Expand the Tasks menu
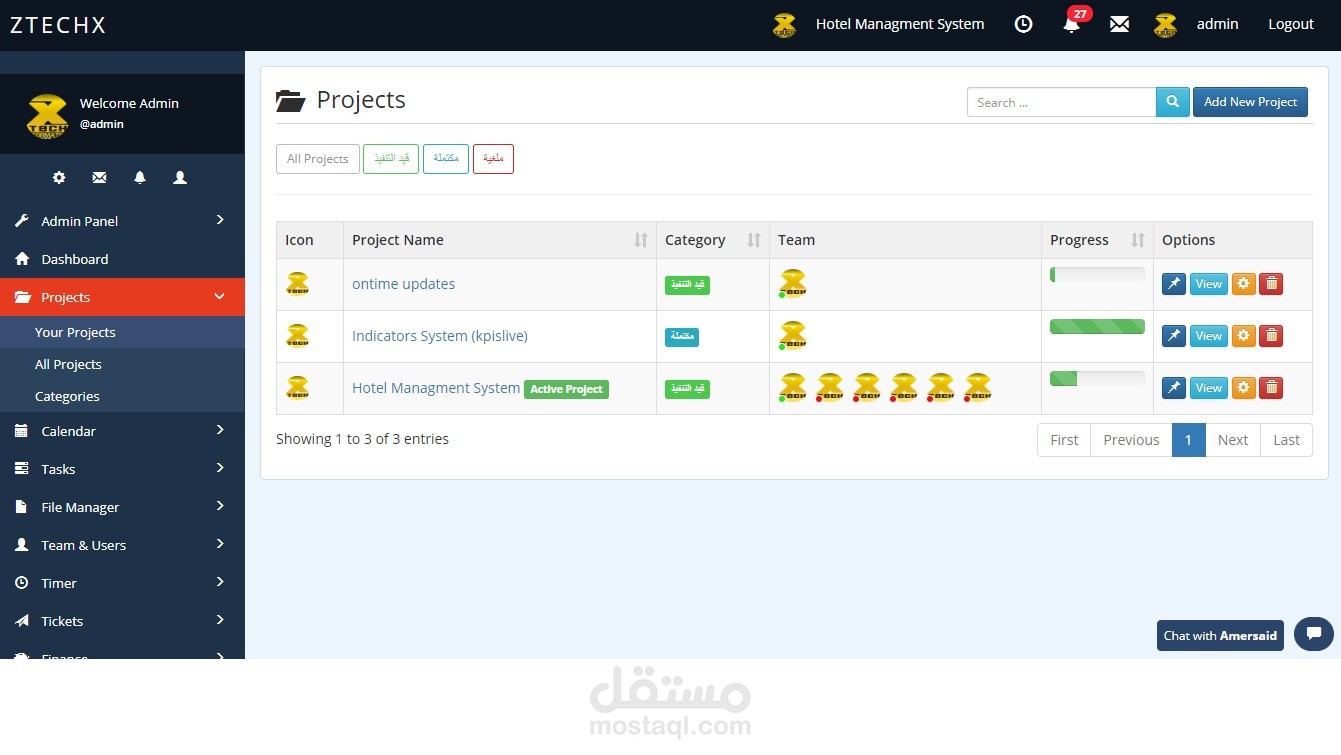 point(122,469)
